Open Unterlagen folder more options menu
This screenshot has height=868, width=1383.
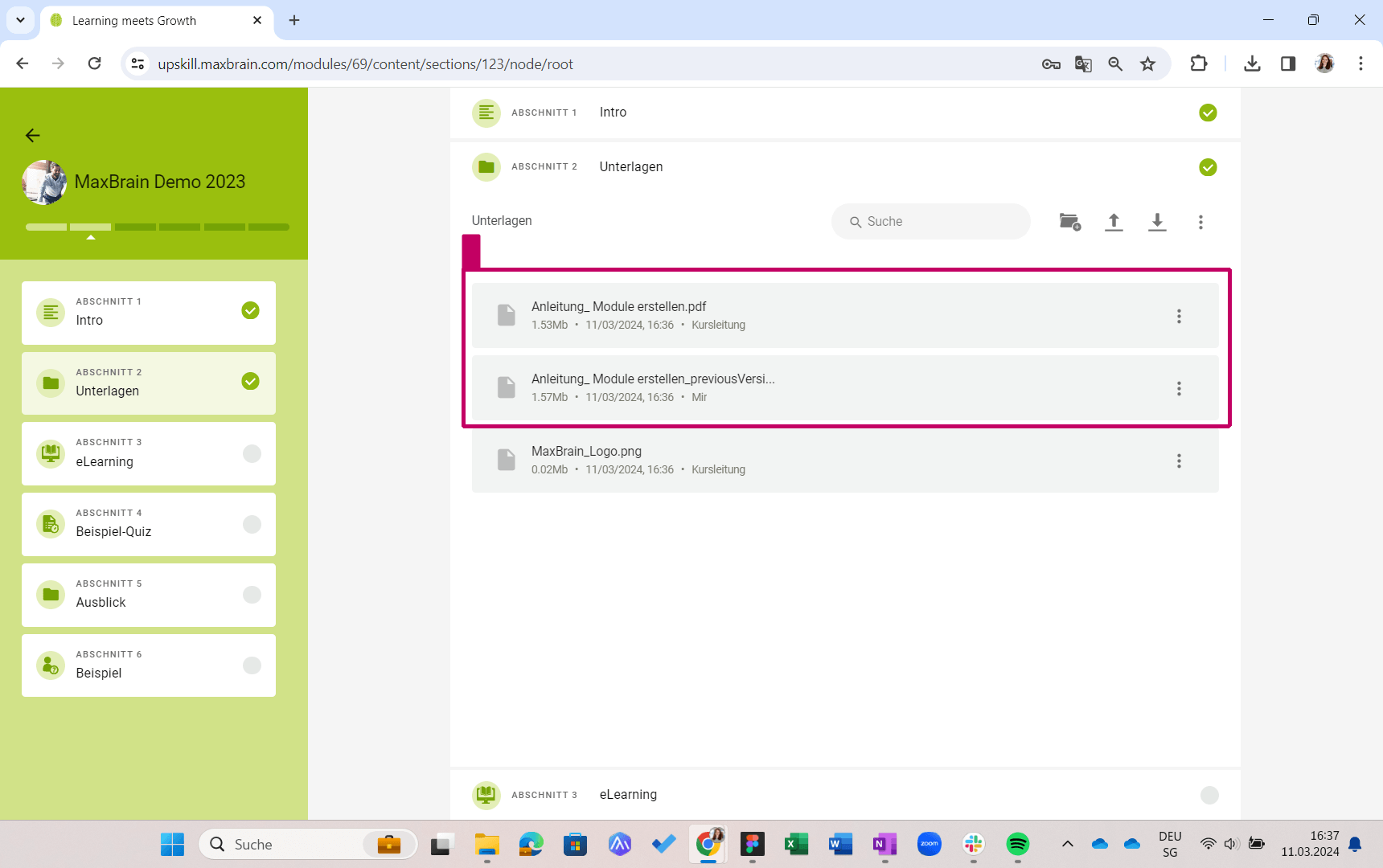1200,222
